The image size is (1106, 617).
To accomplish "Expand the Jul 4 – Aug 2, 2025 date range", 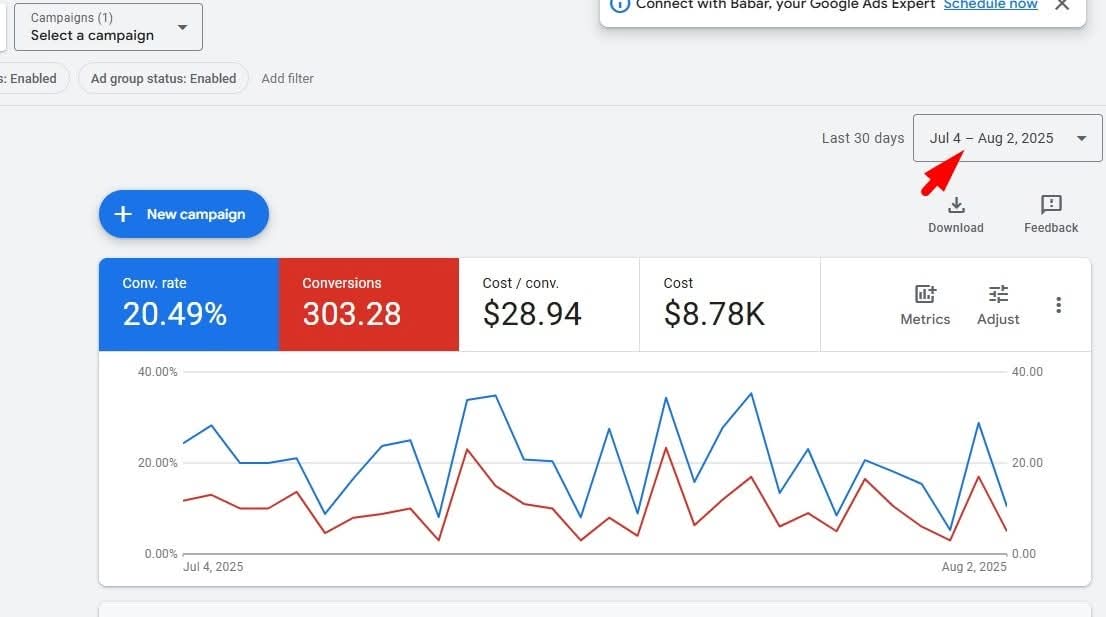I will click(x=1007, y=138).
